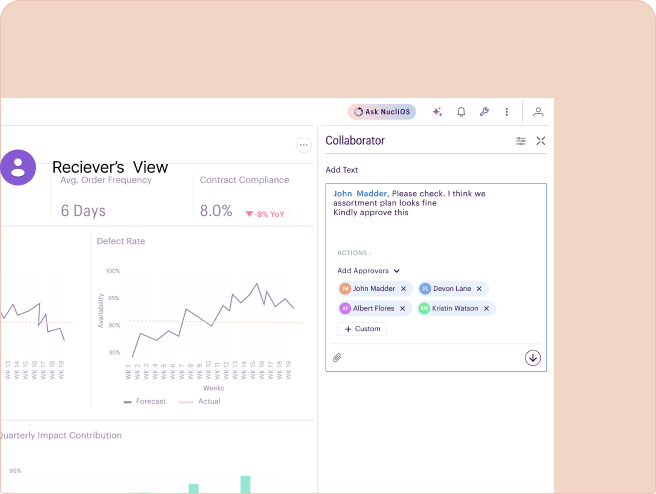
Task: Click the Defect Rate chart title
Action: click(x=121, y=241)
